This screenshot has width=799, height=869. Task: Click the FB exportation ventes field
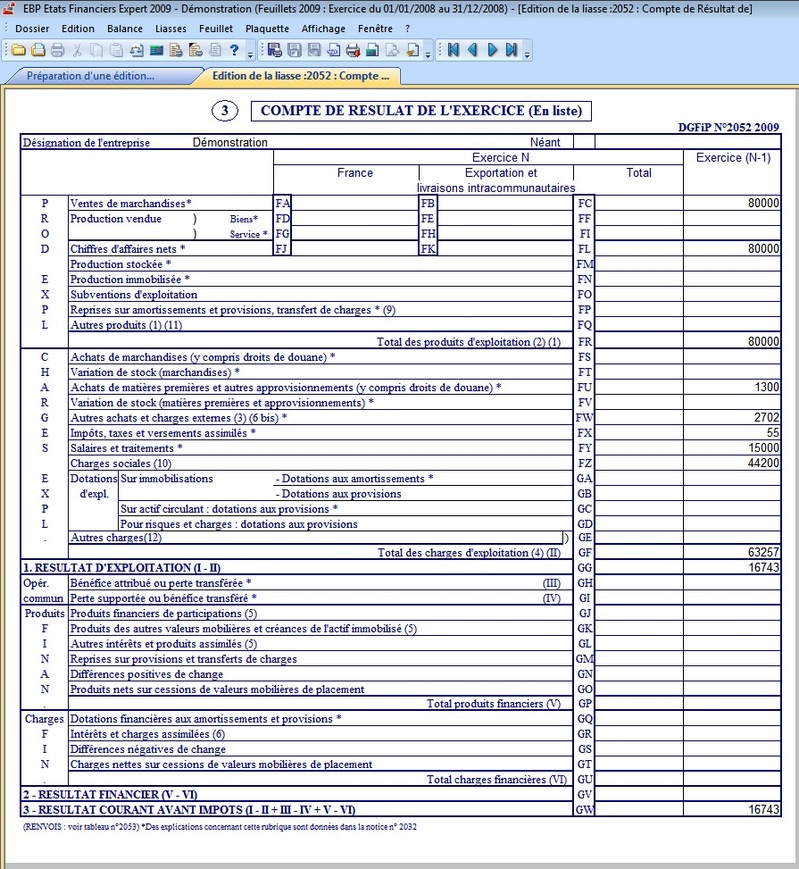click(505, 203)
